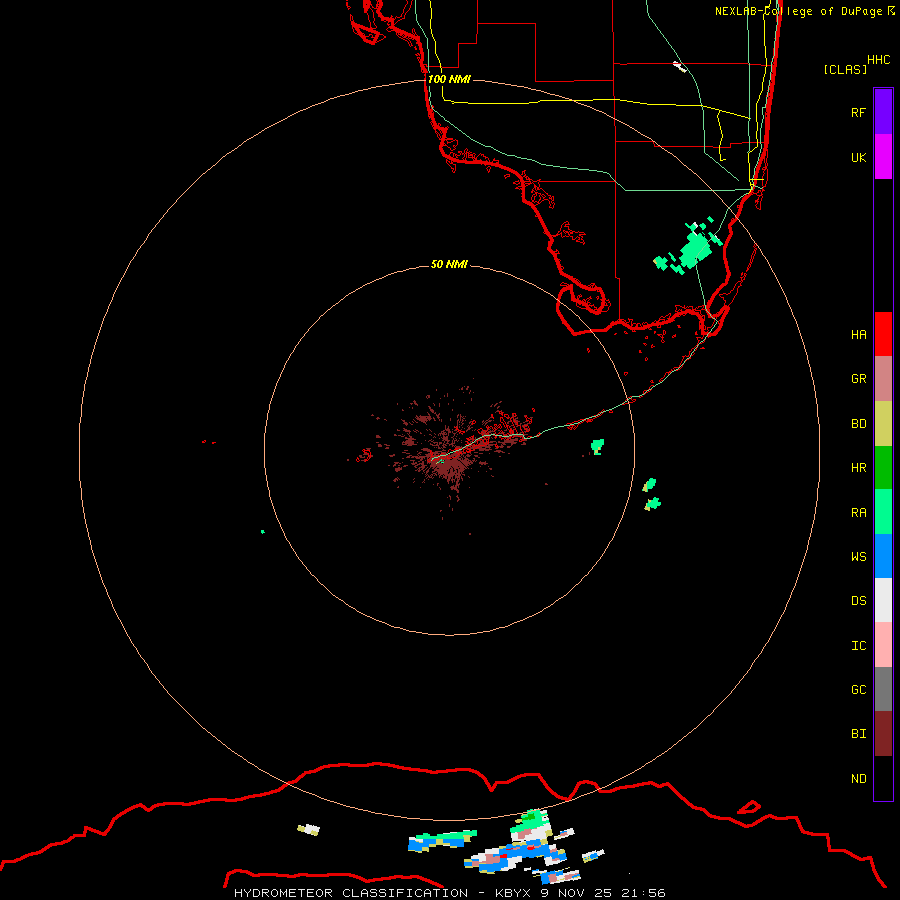Click the "ND" legend label
Screen dimensions: 900x900
[x=858, y=779]
